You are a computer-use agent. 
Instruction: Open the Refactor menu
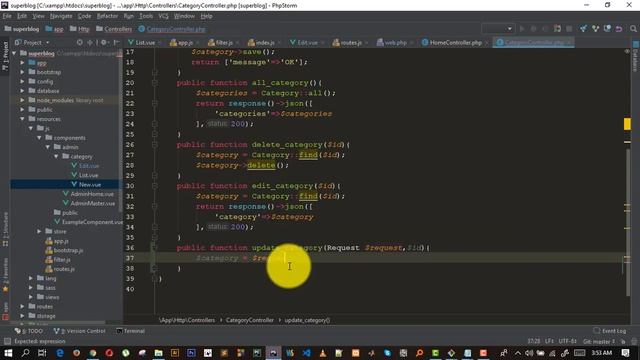coord(107,16)
